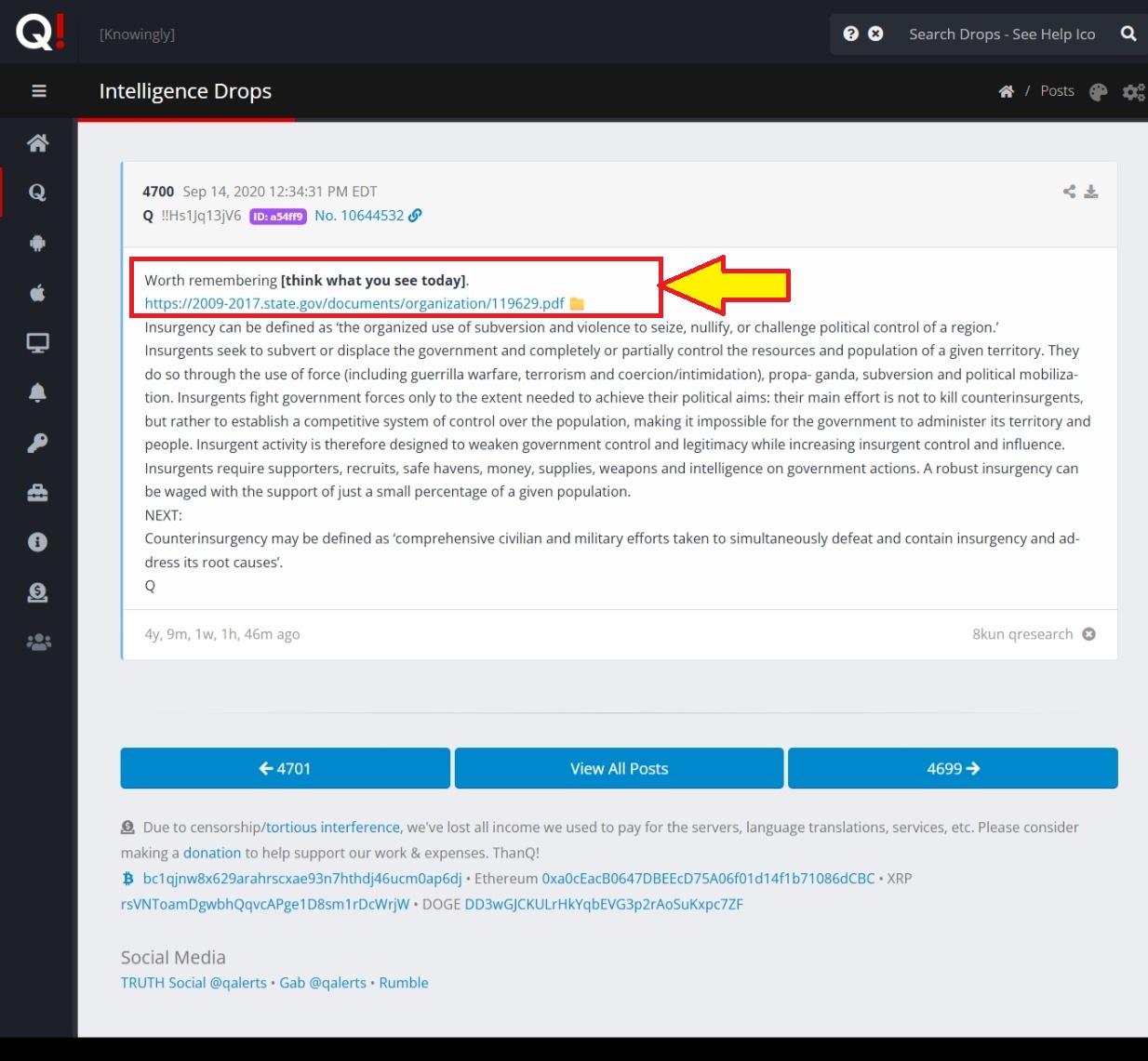Click the timestamp Sep 14, 2020 12:34:31 PM EDT
This screenshot has height=1061, width=1148.
(280, 192)
